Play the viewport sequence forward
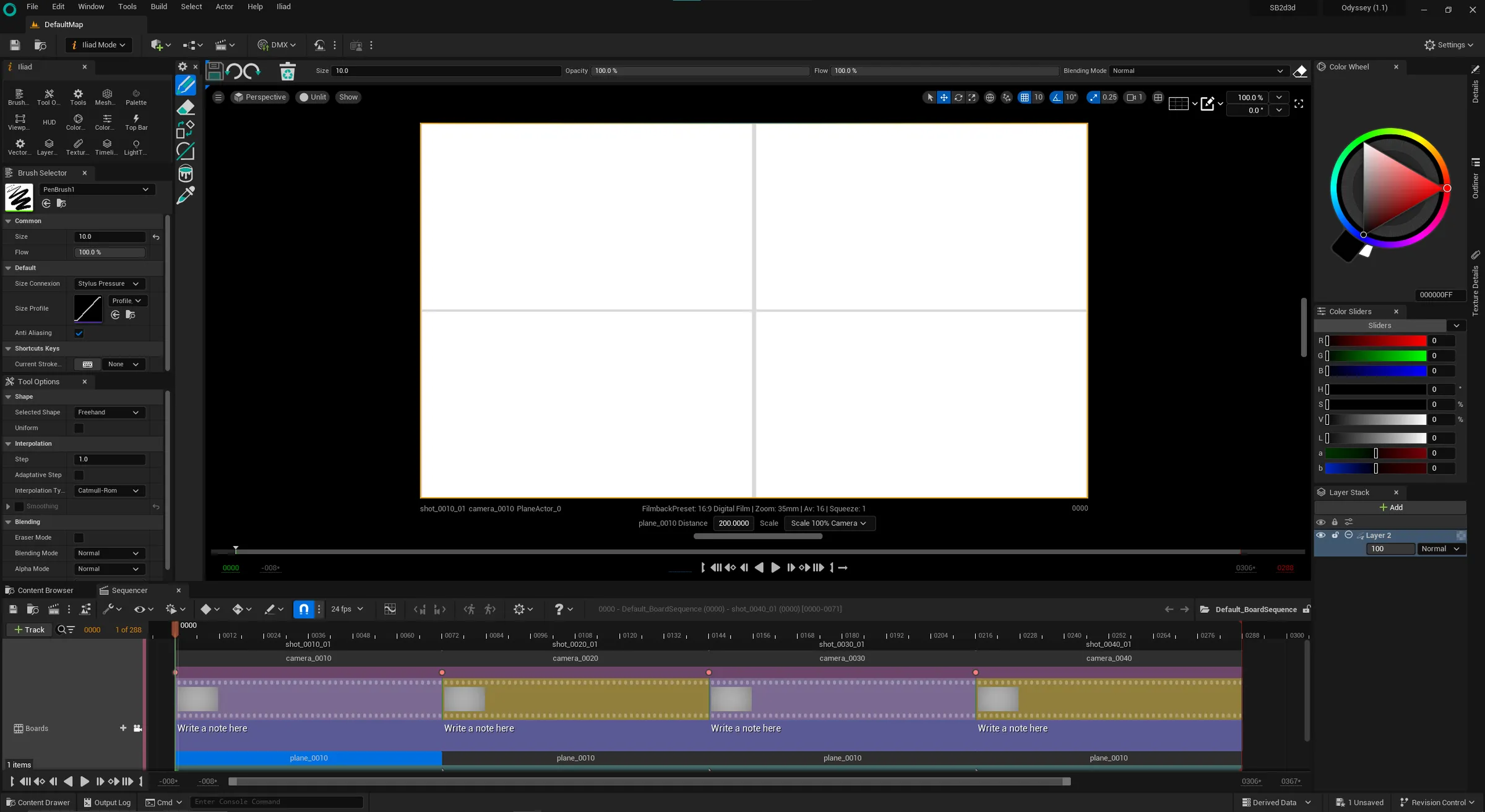 click(x=775, y=568)
